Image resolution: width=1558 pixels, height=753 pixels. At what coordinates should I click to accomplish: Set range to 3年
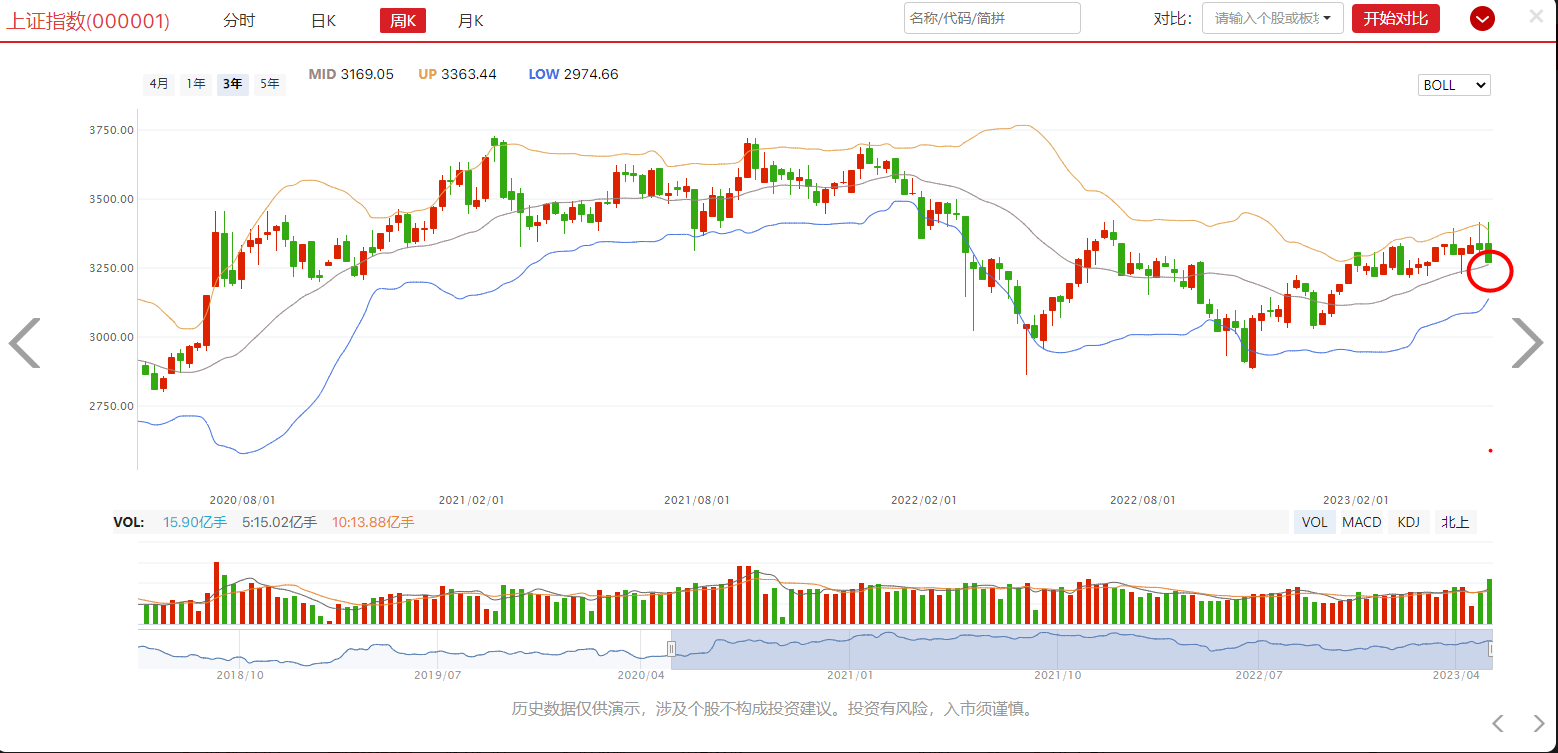pyautogui.click(x=233, y=84)
